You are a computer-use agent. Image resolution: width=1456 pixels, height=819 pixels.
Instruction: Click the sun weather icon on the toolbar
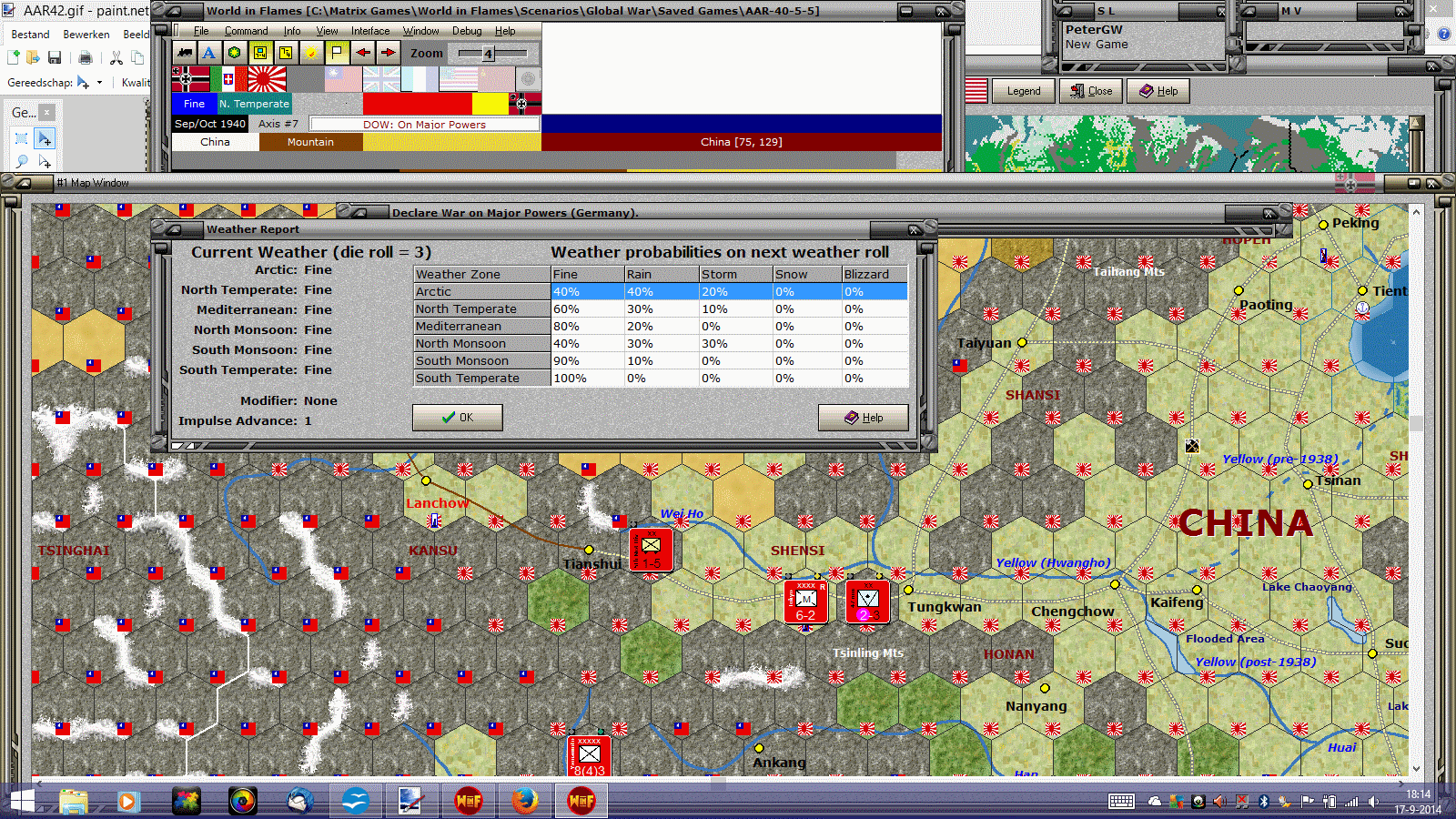[310, 53]
